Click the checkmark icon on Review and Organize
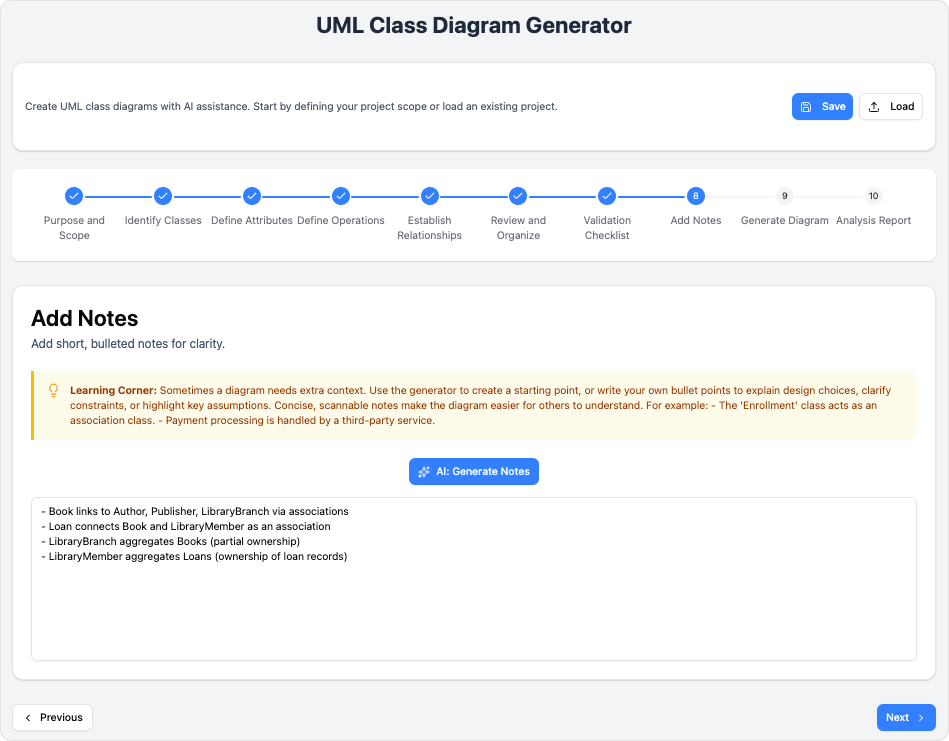This screenshot has height=741, width=949. [518, 196]
